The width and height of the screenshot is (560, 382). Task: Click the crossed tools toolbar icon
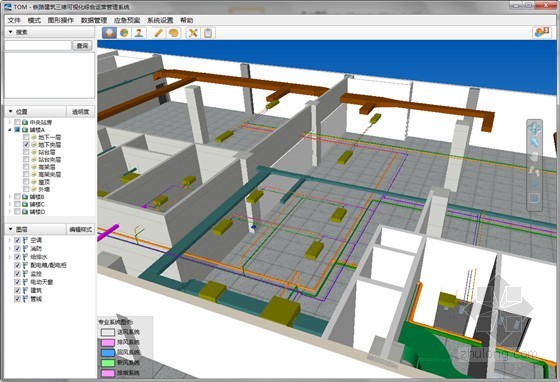pos(193,33)
